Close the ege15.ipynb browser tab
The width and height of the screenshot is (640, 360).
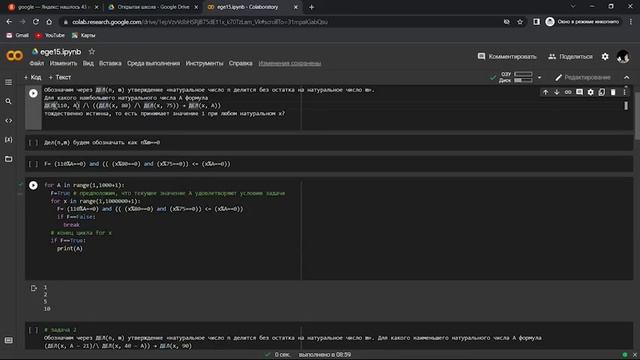[296, 7]
